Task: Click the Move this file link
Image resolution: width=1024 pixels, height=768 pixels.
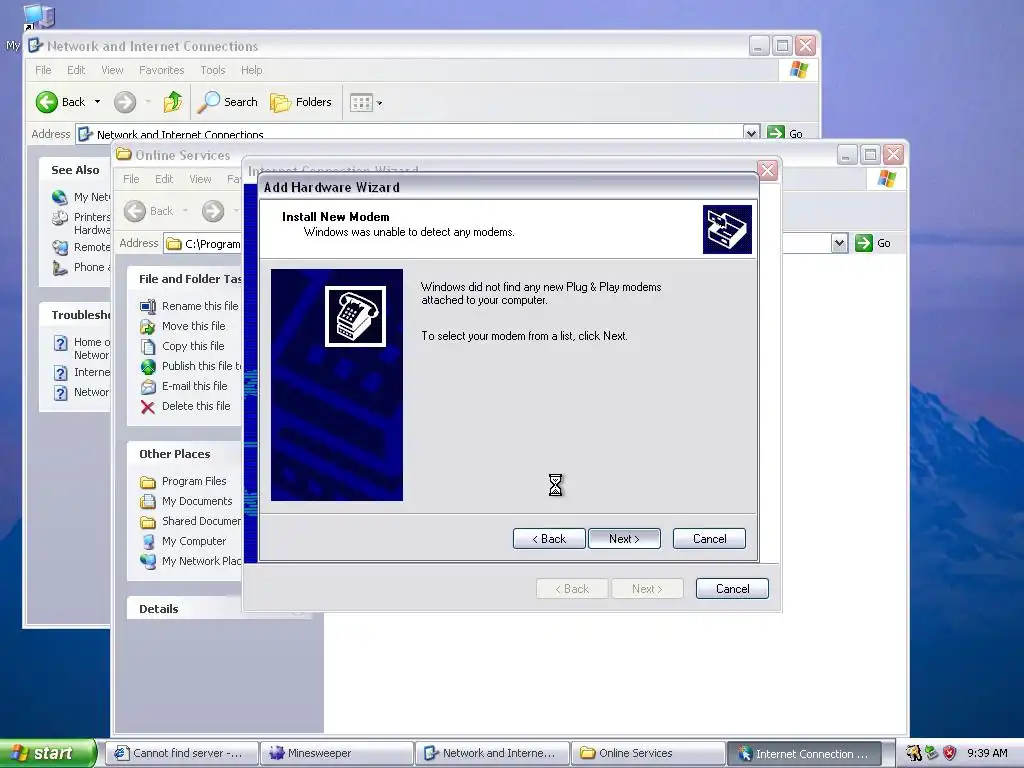Action: tap(193, 326)
